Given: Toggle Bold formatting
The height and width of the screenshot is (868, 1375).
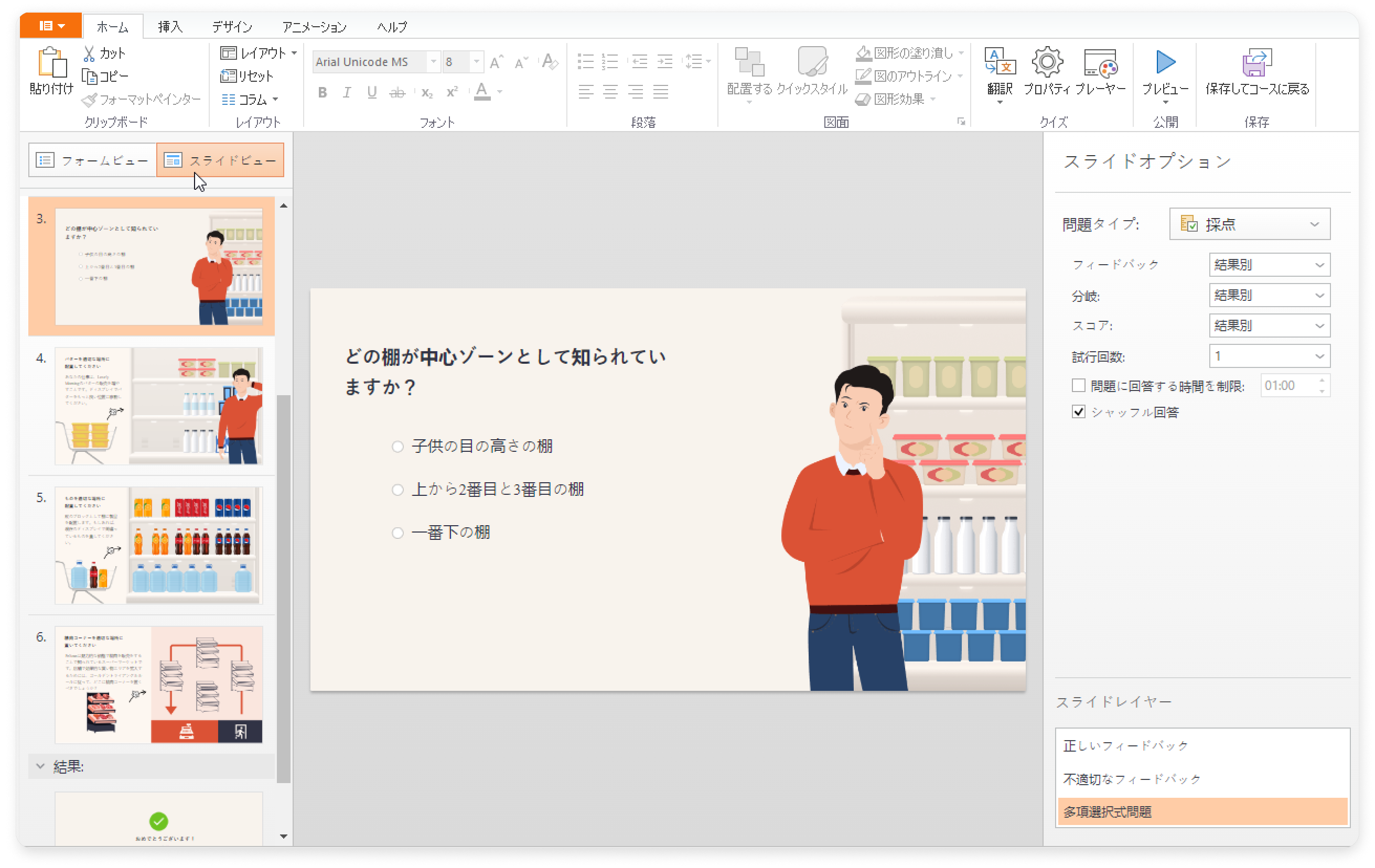Looking at the screenshot, I should click(323, 92).
